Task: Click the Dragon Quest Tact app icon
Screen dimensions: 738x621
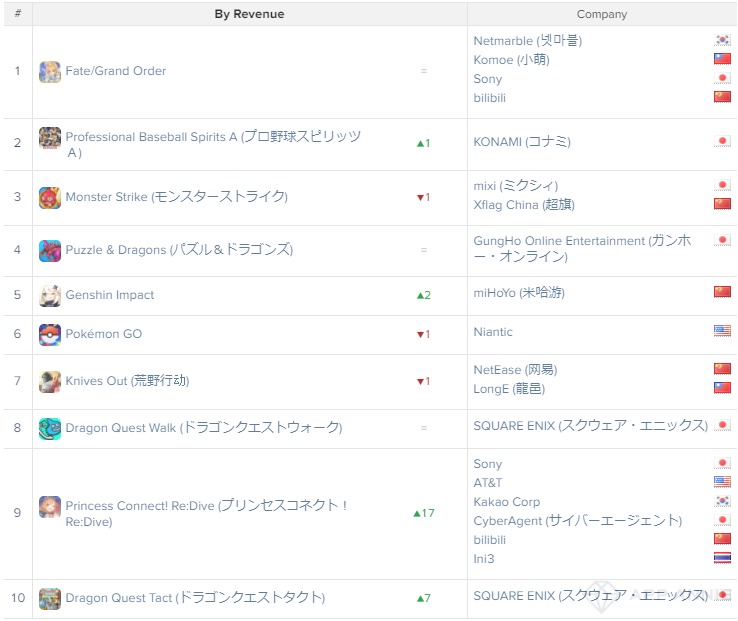Action: 49,599
